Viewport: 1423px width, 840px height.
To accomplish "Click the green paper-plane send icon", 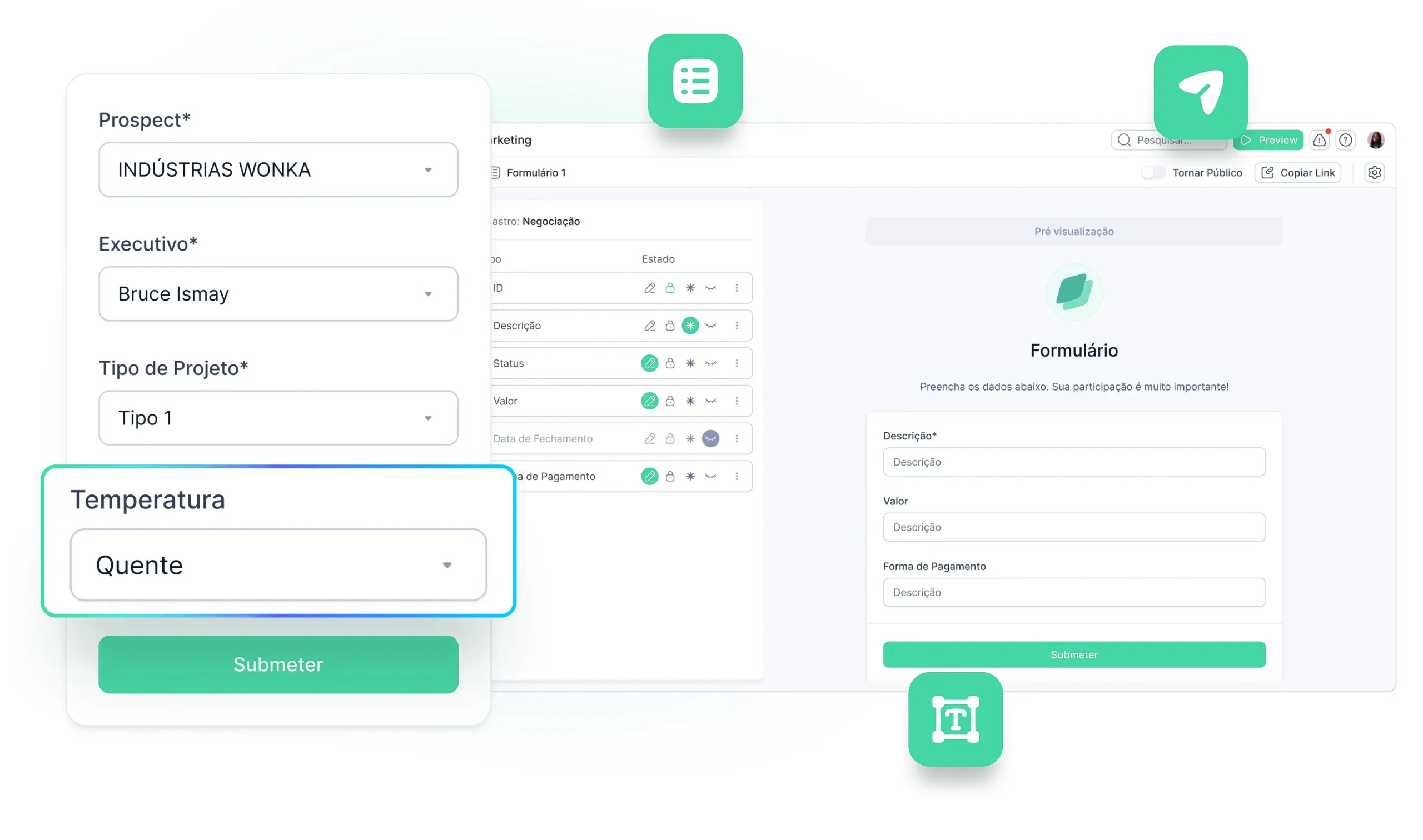I will pos(1201,92).
